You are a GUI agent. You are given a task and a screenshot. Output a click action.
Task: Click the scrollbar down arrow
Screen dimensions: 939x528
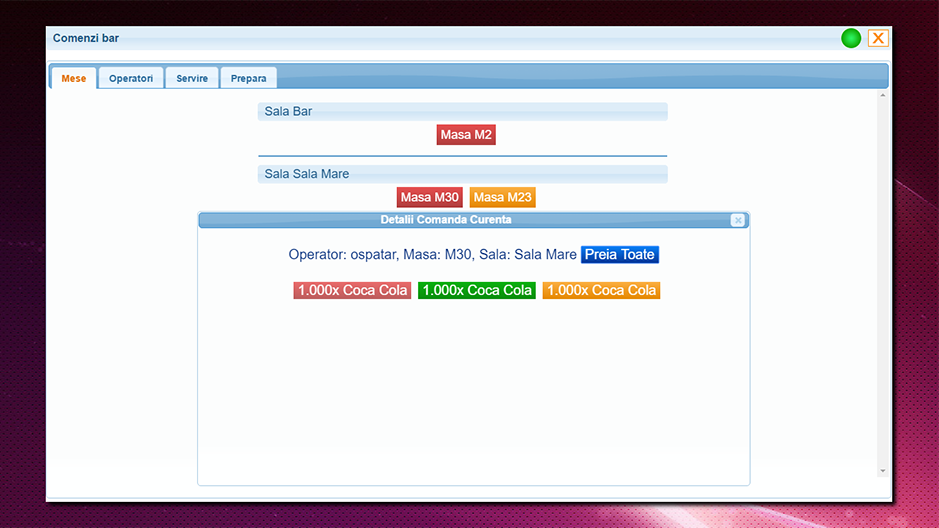click(x=883, y=471)
